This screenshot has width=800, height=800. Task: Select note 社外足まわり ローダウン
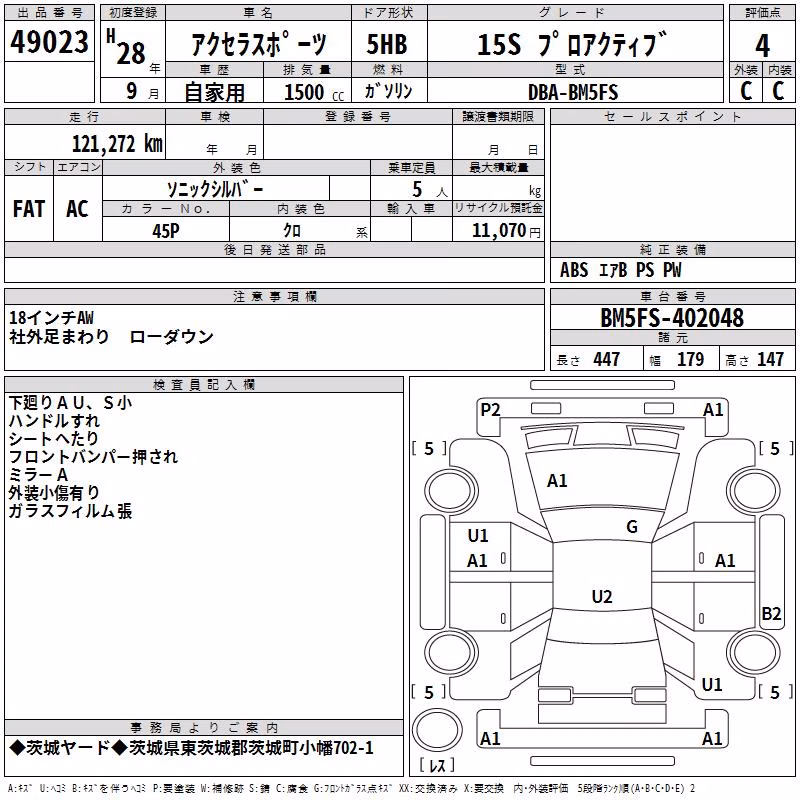pos(111,337)
